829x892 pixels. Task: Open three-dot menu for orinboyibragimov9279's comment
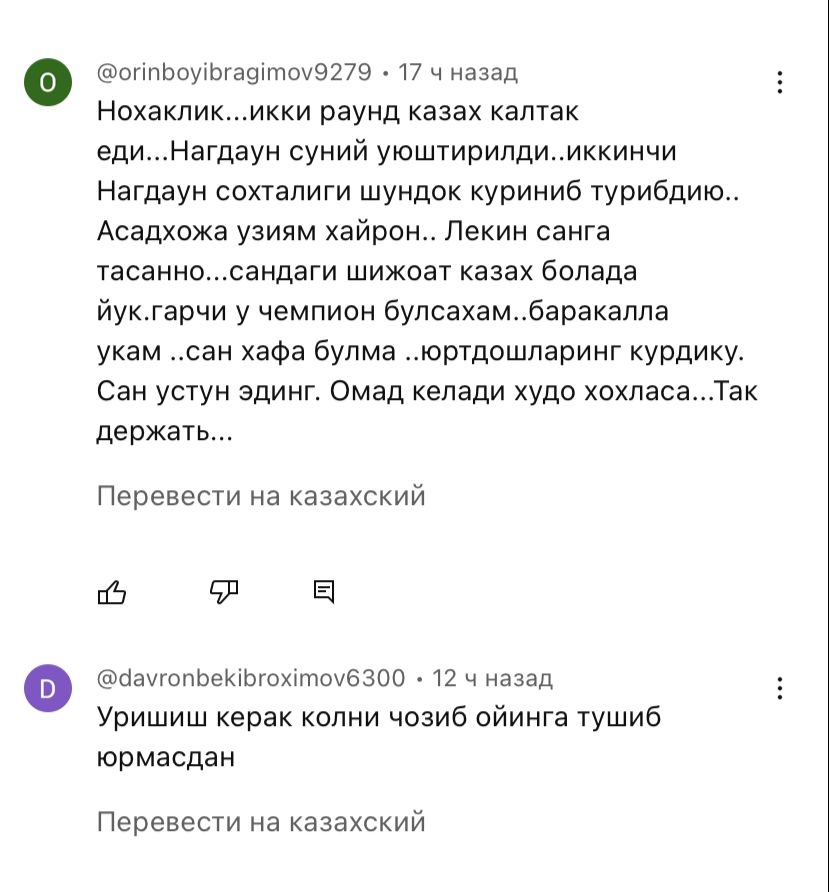780,83
